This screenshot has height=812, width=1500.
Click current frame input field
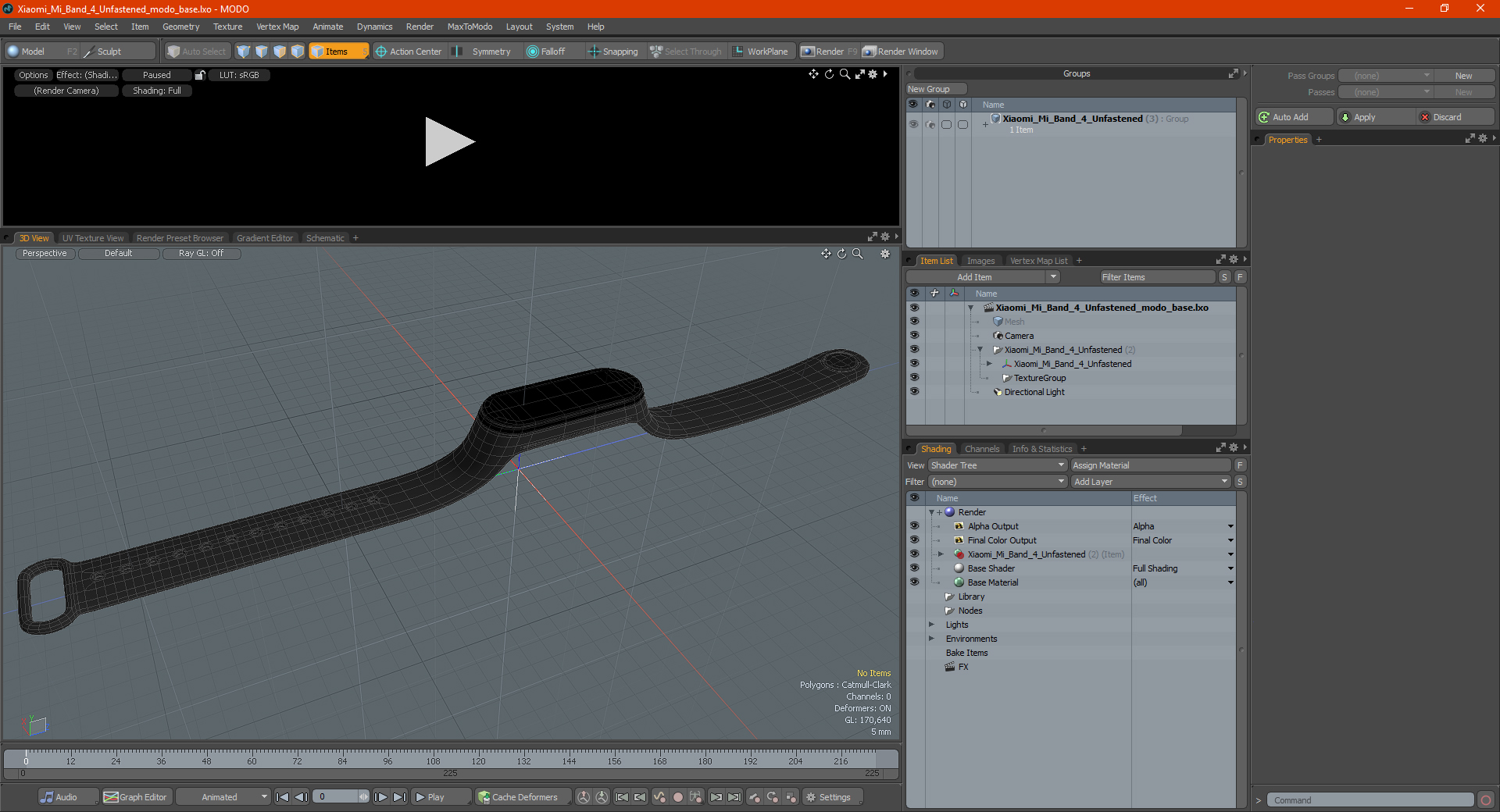(337, 797)
